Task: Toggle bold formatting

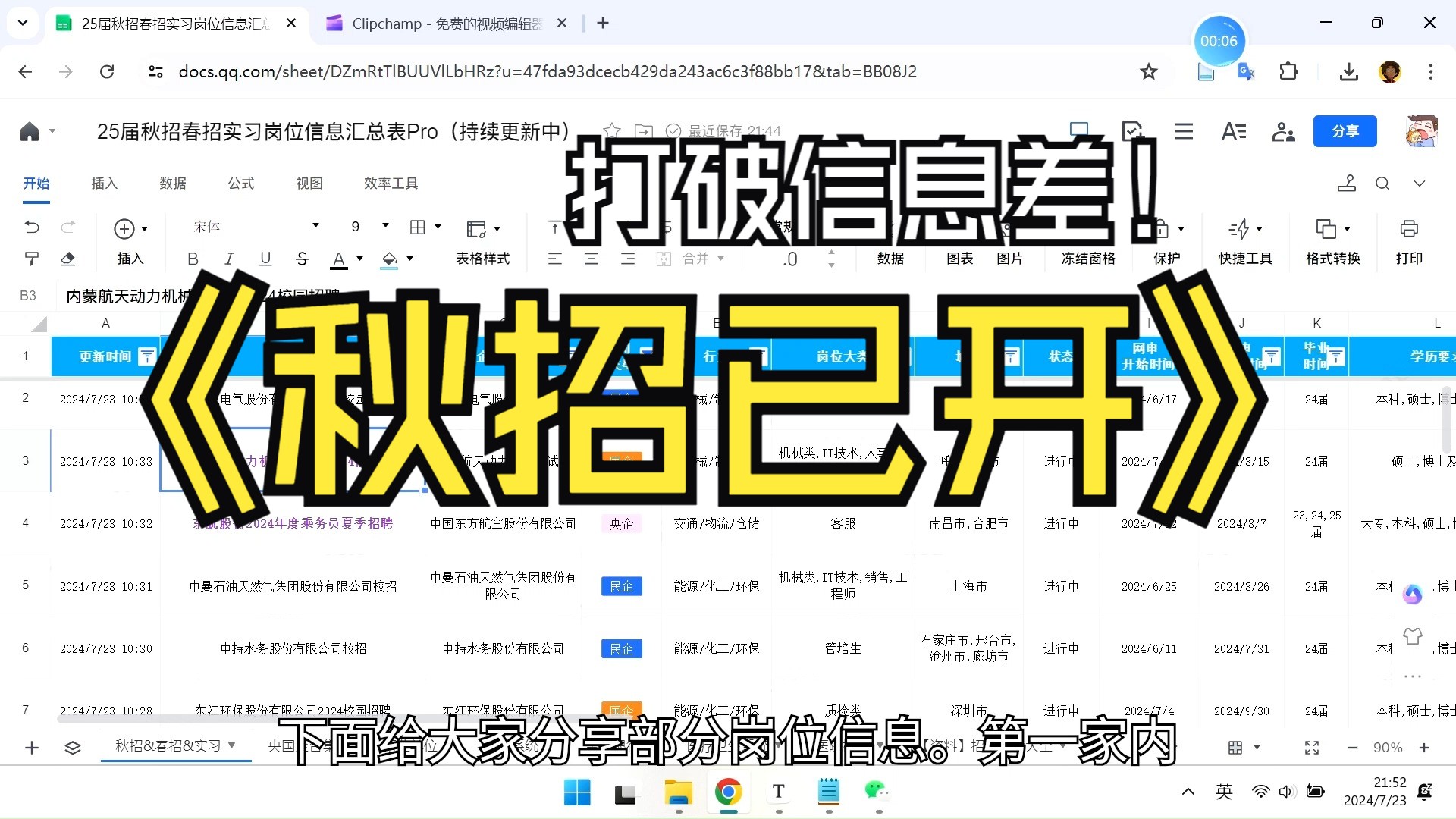Action: [x=193, y=259]
